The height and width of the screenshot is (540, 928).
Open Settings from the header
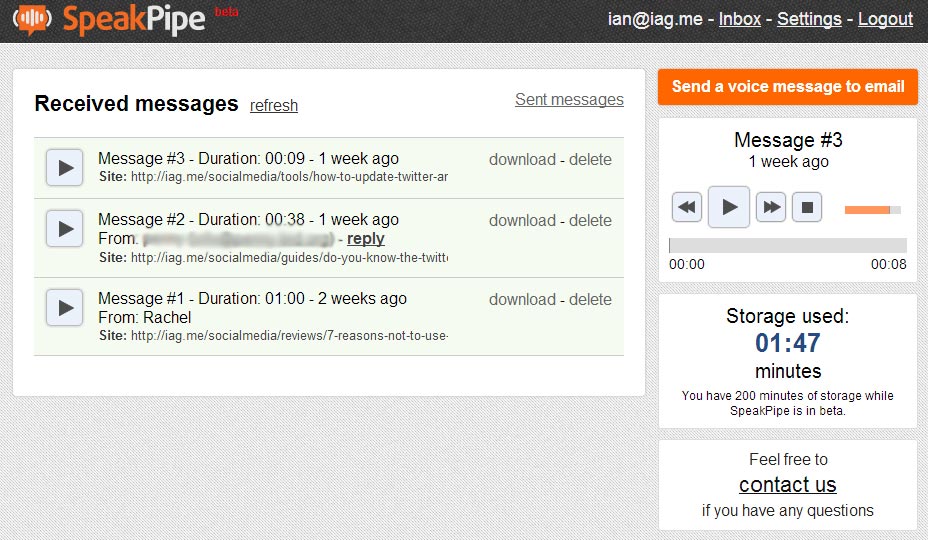[x=809, y=19]
